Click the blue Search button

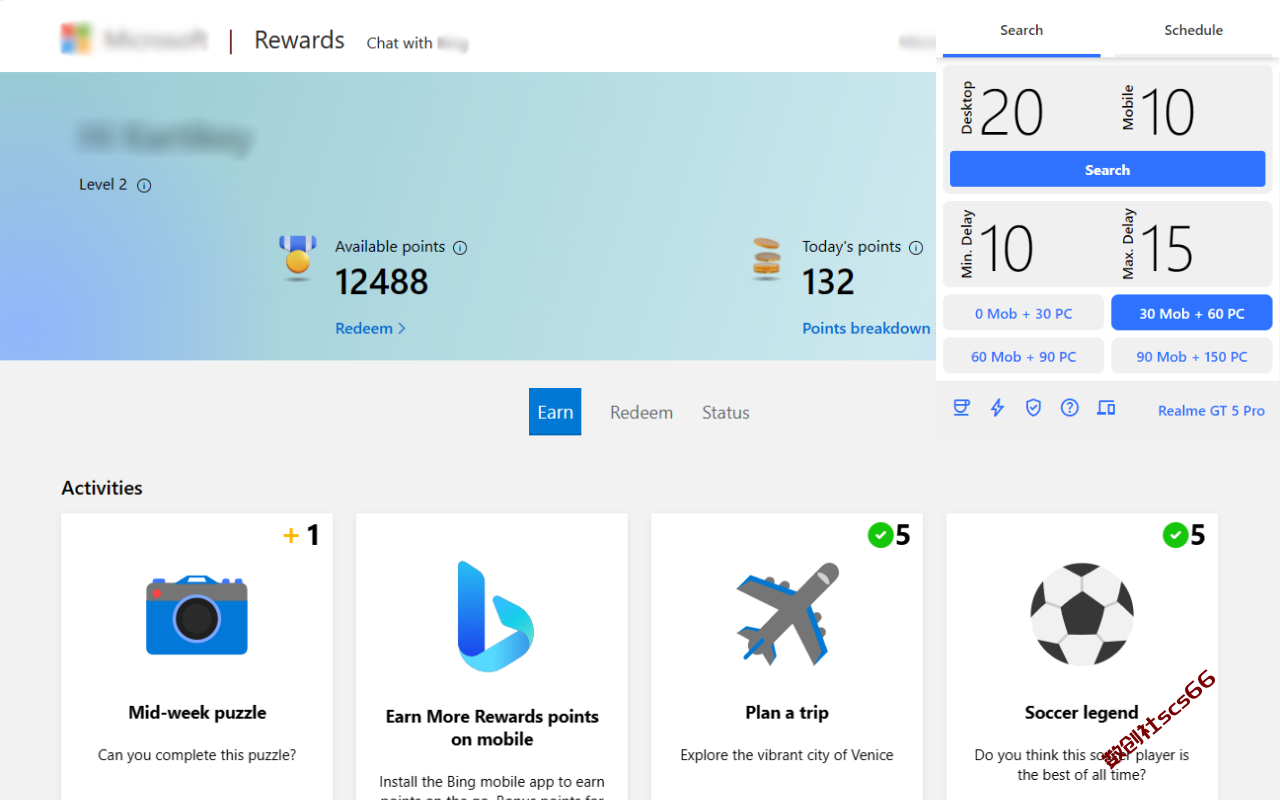(x=1107, y=169)
